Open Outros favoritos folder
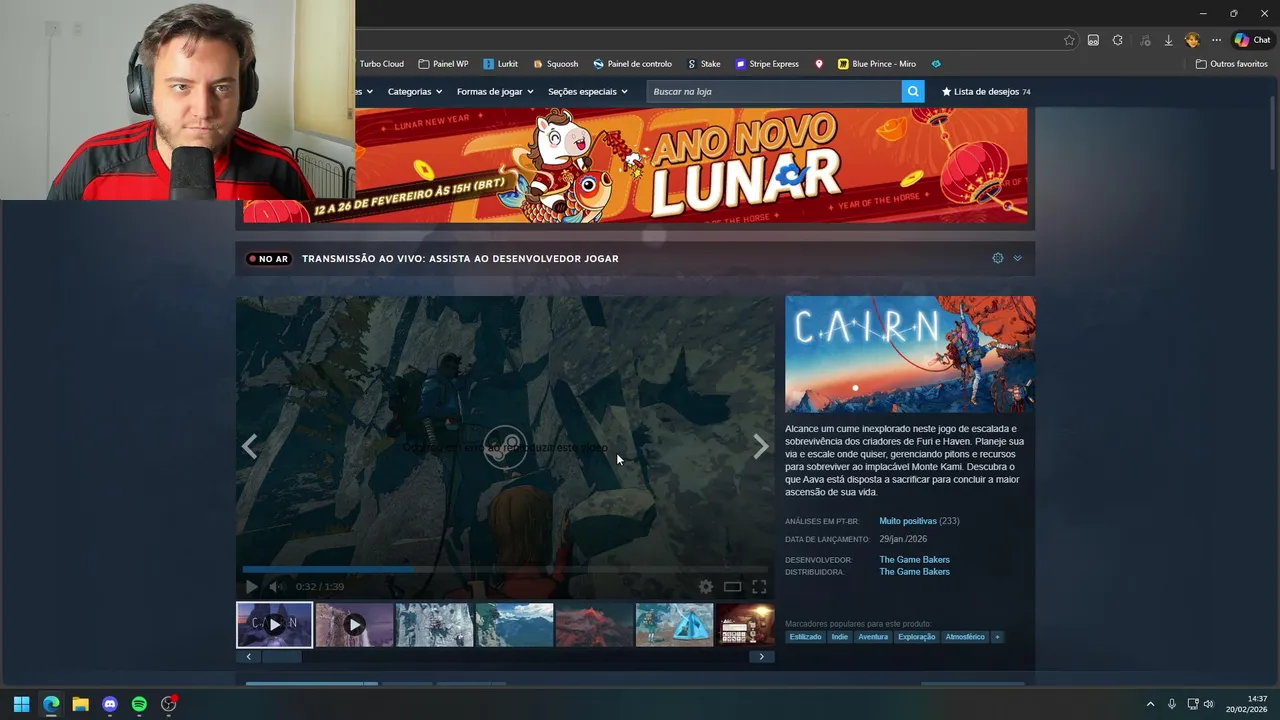The height and width of the screenshot is (720, 1280). pos(1232,64)
